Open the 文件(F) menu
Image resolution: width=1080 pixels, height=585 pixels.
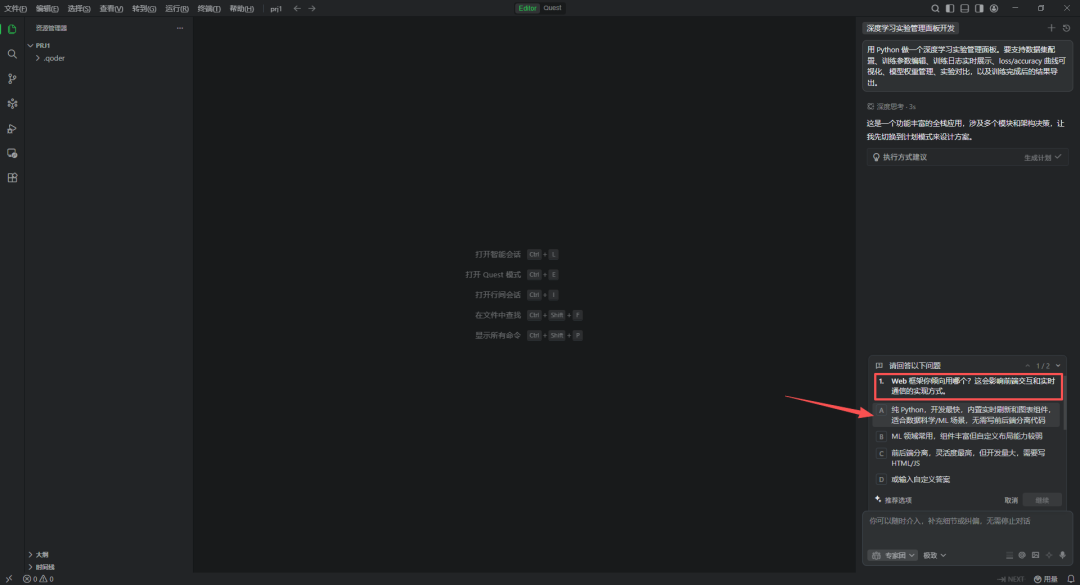(x=14, y=8)
